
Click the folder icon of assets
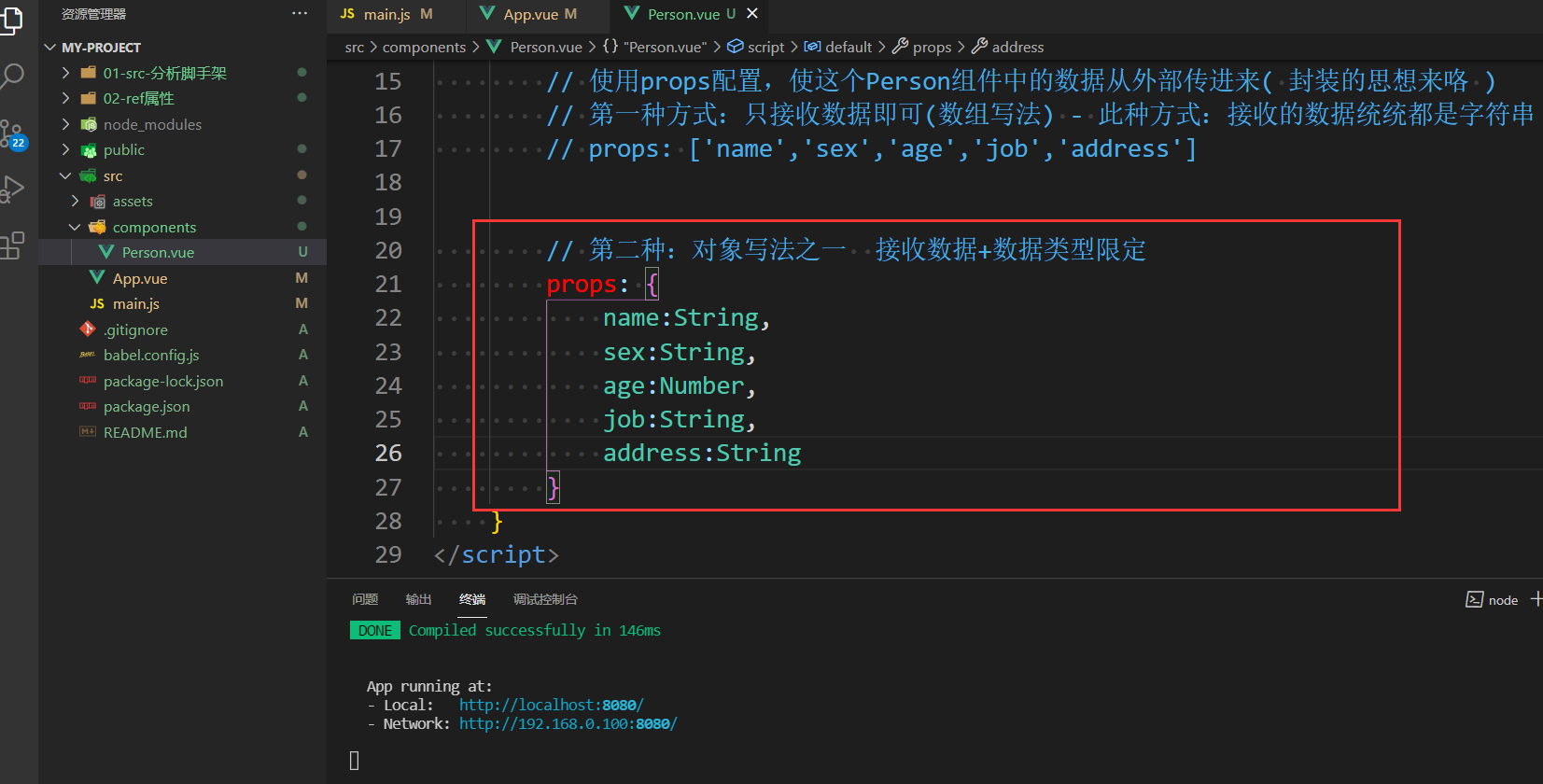click(x=98, y=201)
